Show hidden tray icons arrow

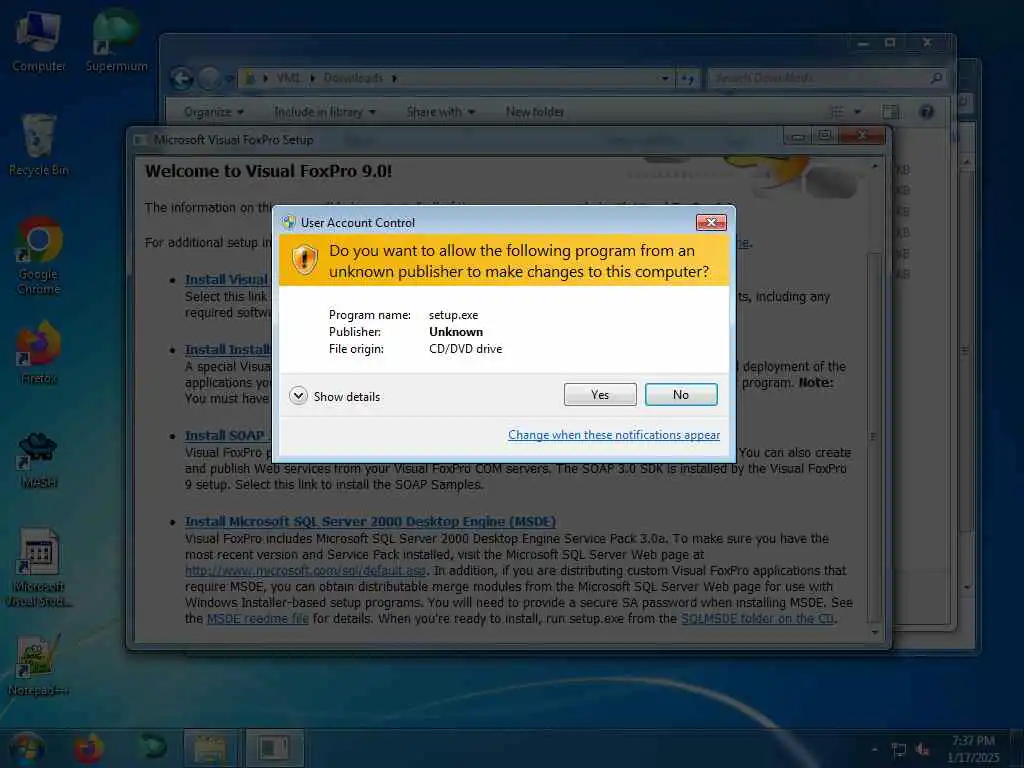pyautogui.click(x=874, y=750)
